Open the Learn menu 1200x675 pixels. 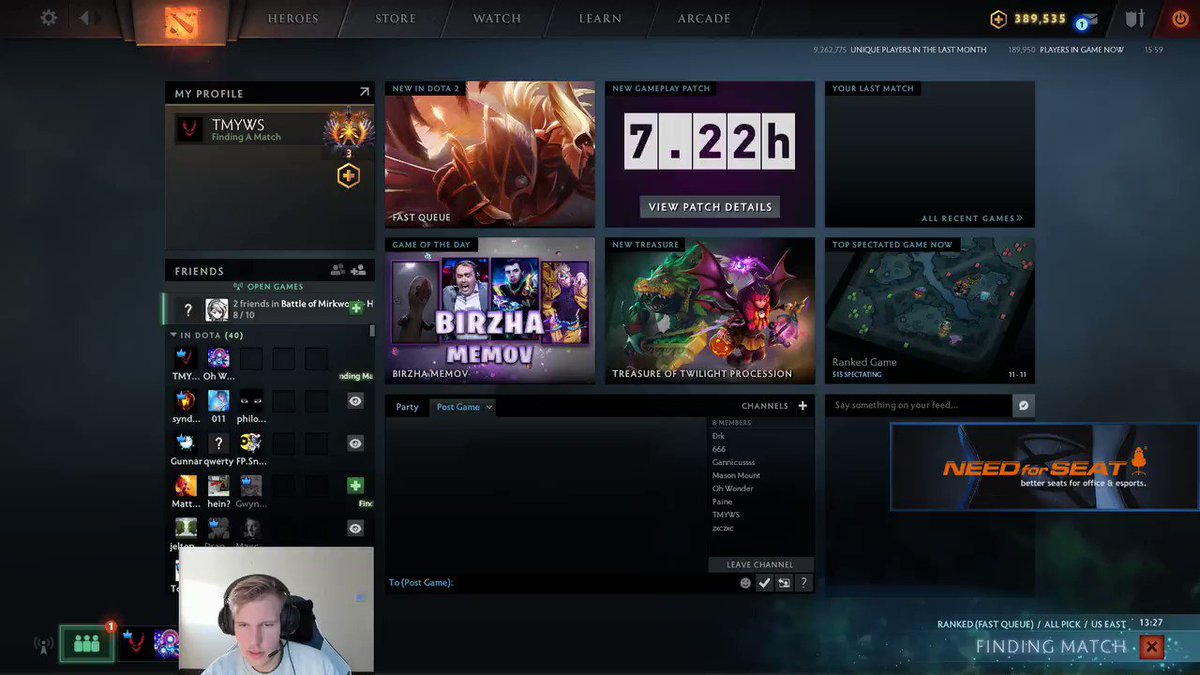coord(601,19)
